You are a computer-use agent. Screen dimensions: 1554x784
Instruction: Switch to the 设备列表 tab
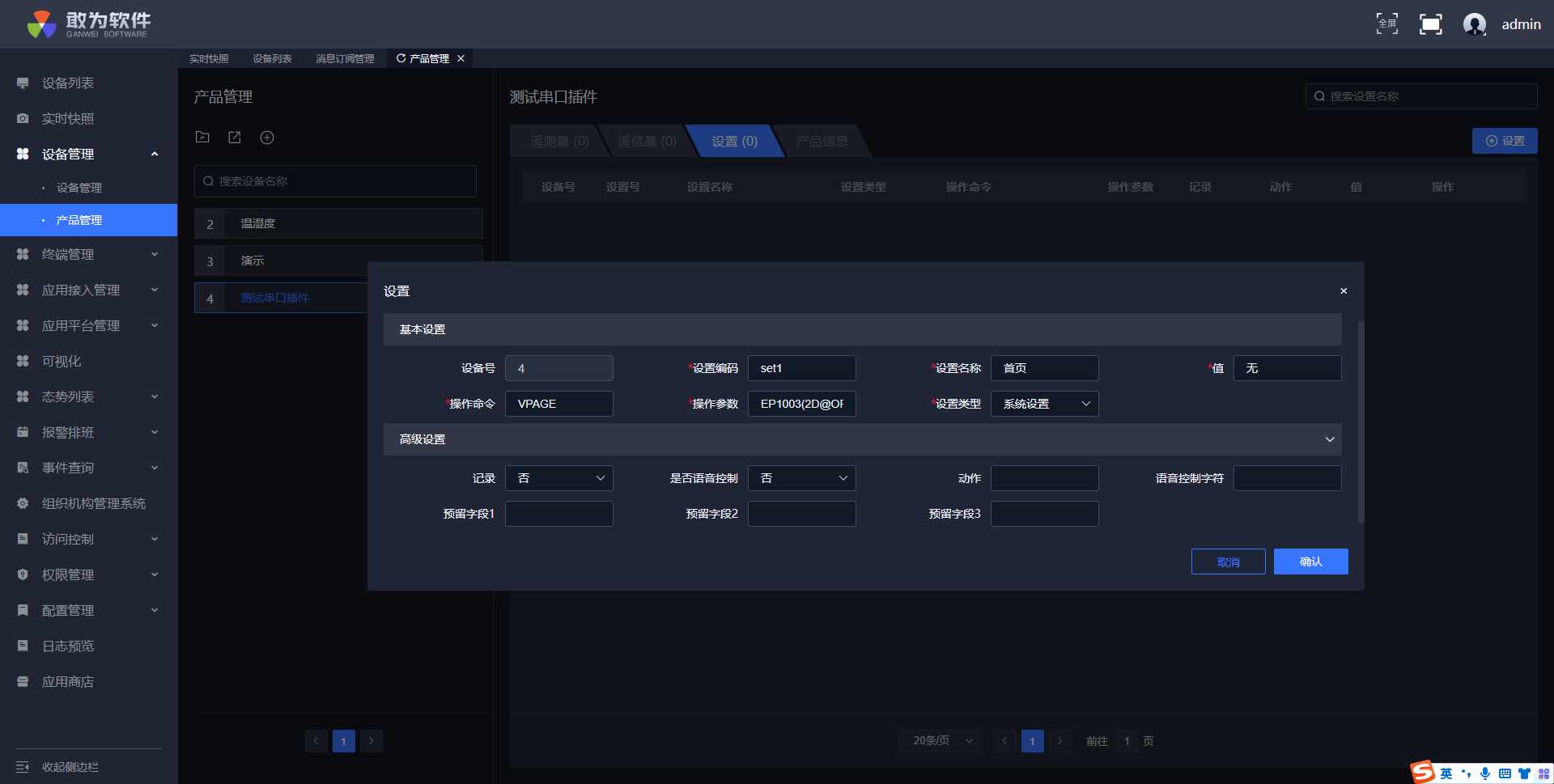pyautogui.click(x=272, y=58)
